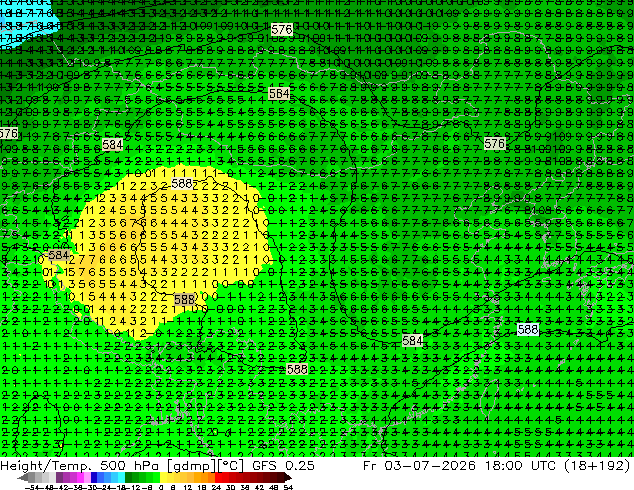Click the 588 label at the bottom center

pyautogui.click(x=297, y=369)
